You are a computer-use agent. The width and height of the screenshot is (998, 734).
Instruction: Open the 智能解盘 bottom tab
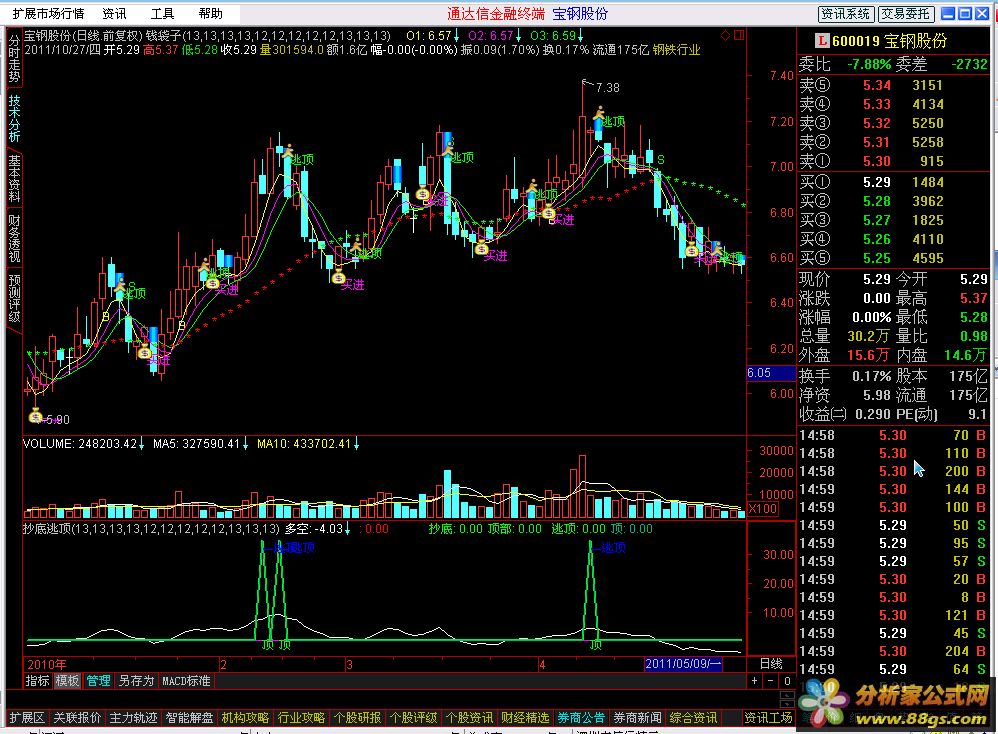[x=189, y=717]
